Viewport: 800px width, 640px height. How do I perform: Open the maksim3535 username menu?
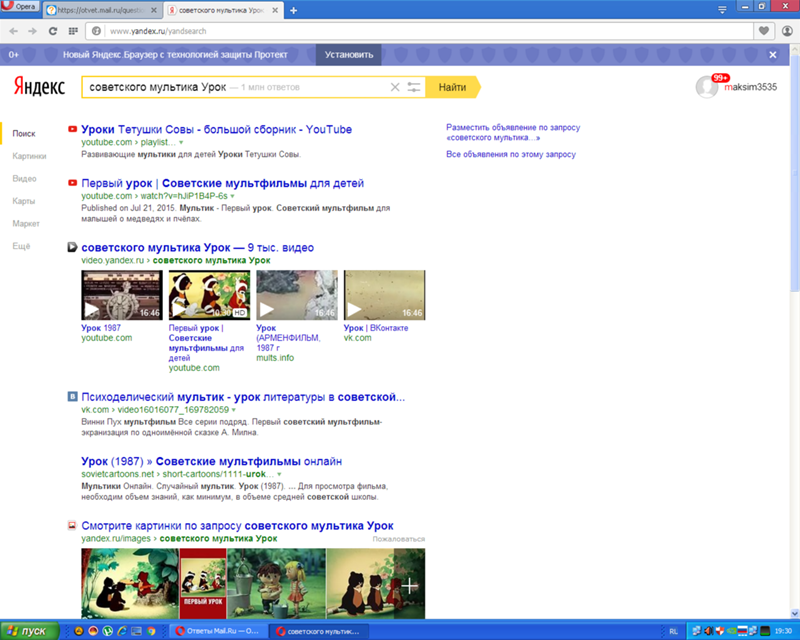(751, 87)
